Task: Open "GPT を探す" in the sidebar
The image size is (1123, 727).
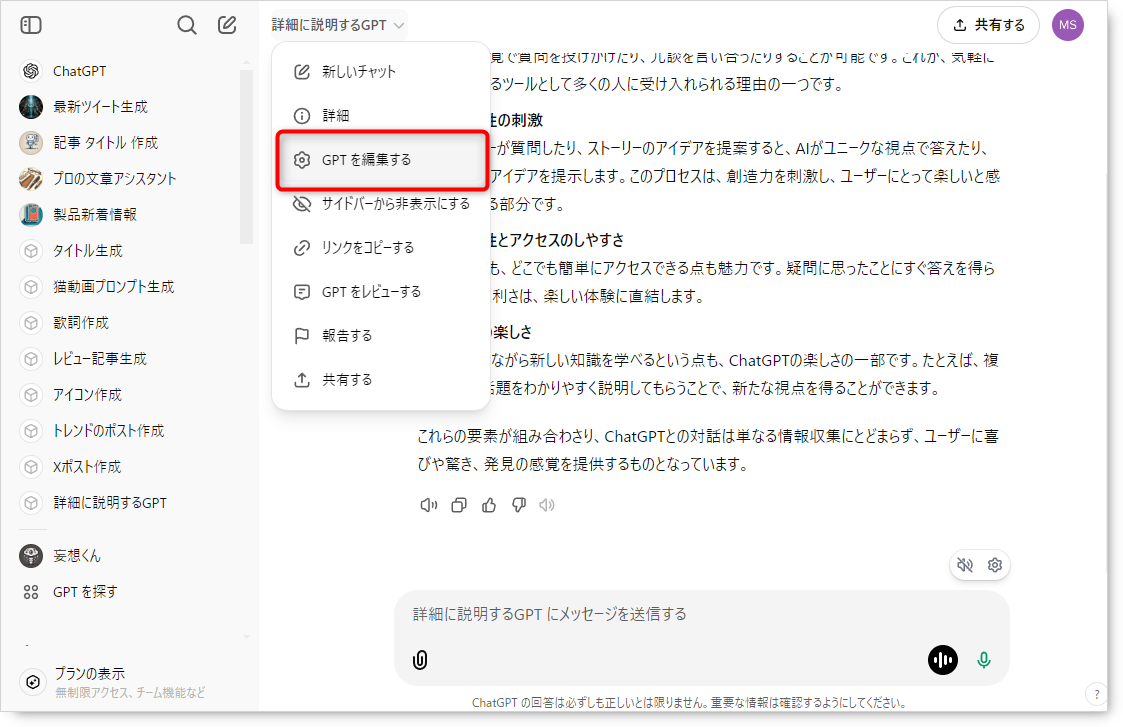Action: (x=85, y=592)
